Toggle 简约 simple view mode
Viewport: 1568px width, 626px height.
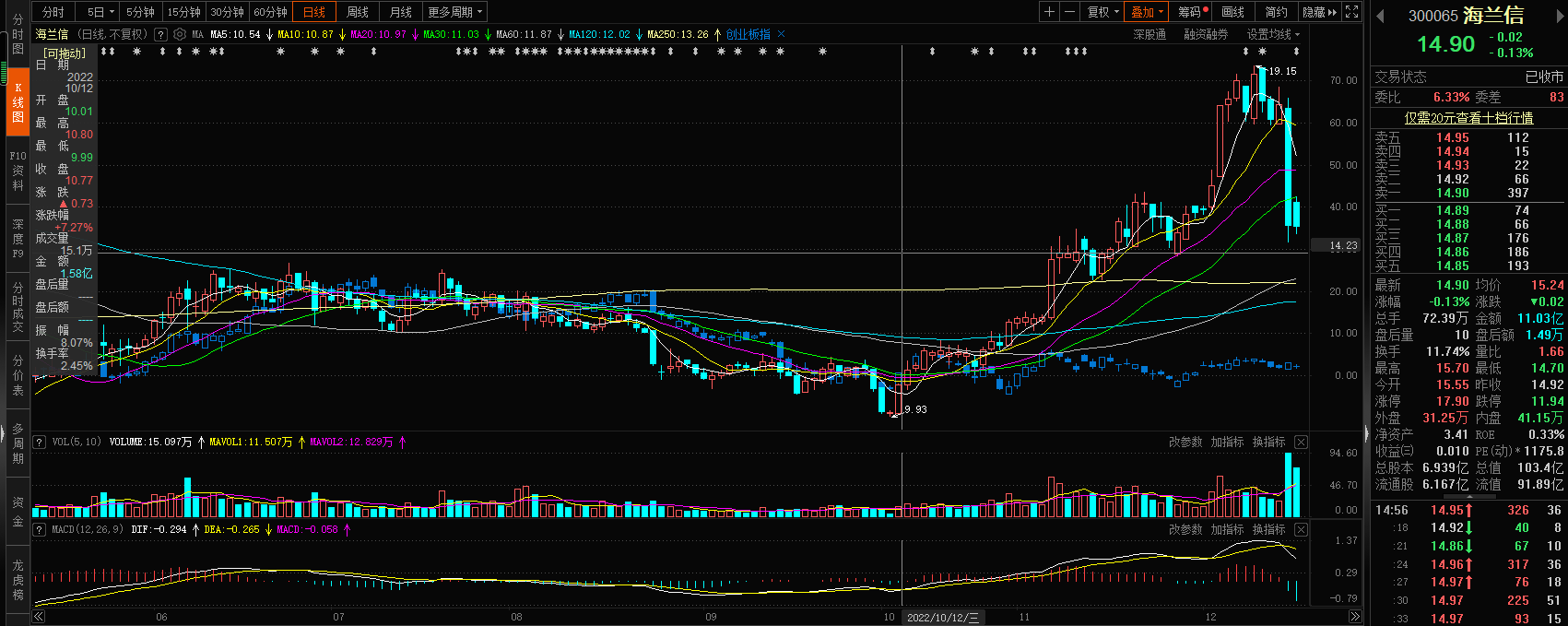1276,12
